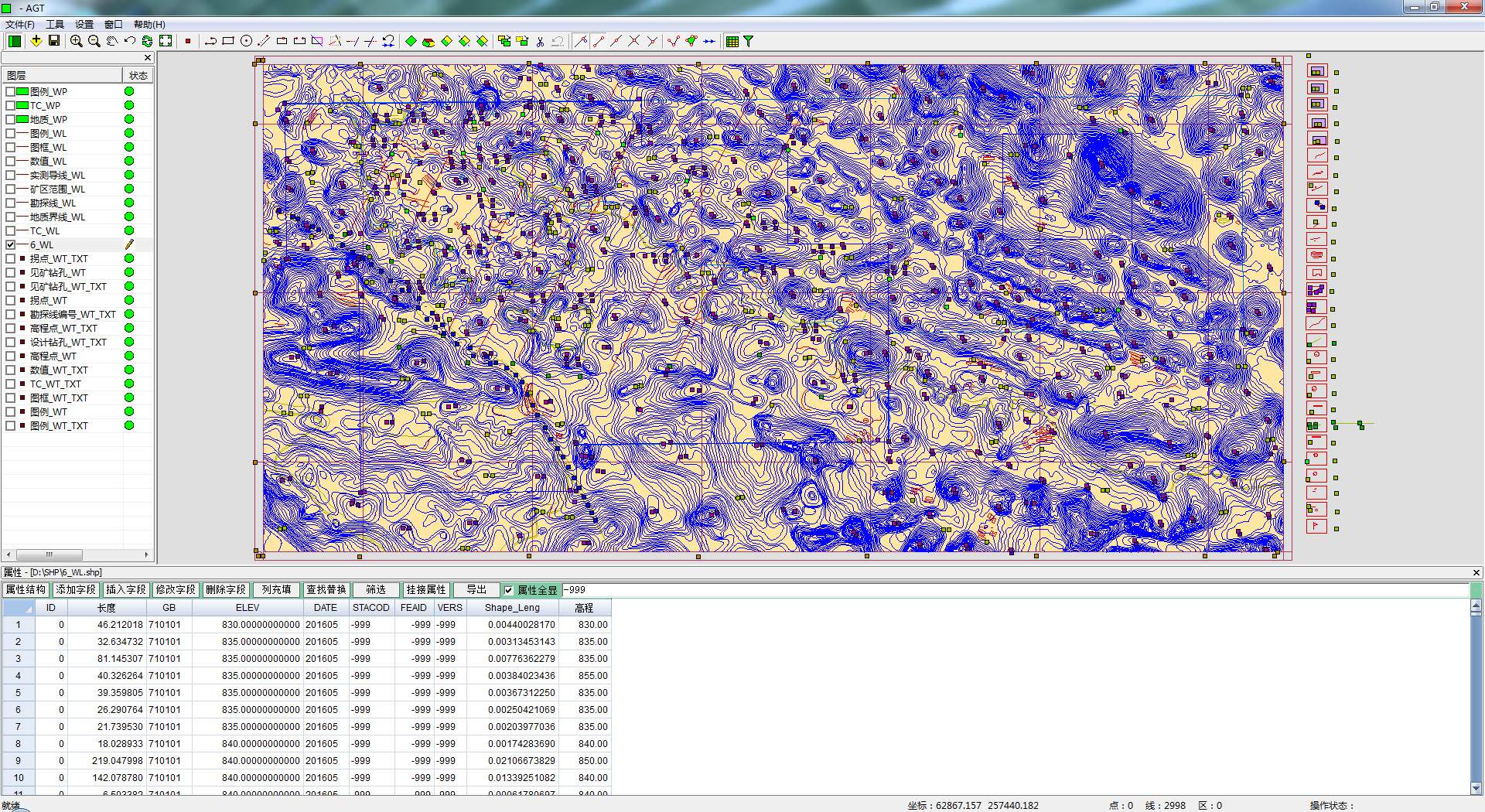Image resolution: width=1485 pixels, height=812 pixels.
Task: Click the 列充填 button
Action: tap(276, 589)
